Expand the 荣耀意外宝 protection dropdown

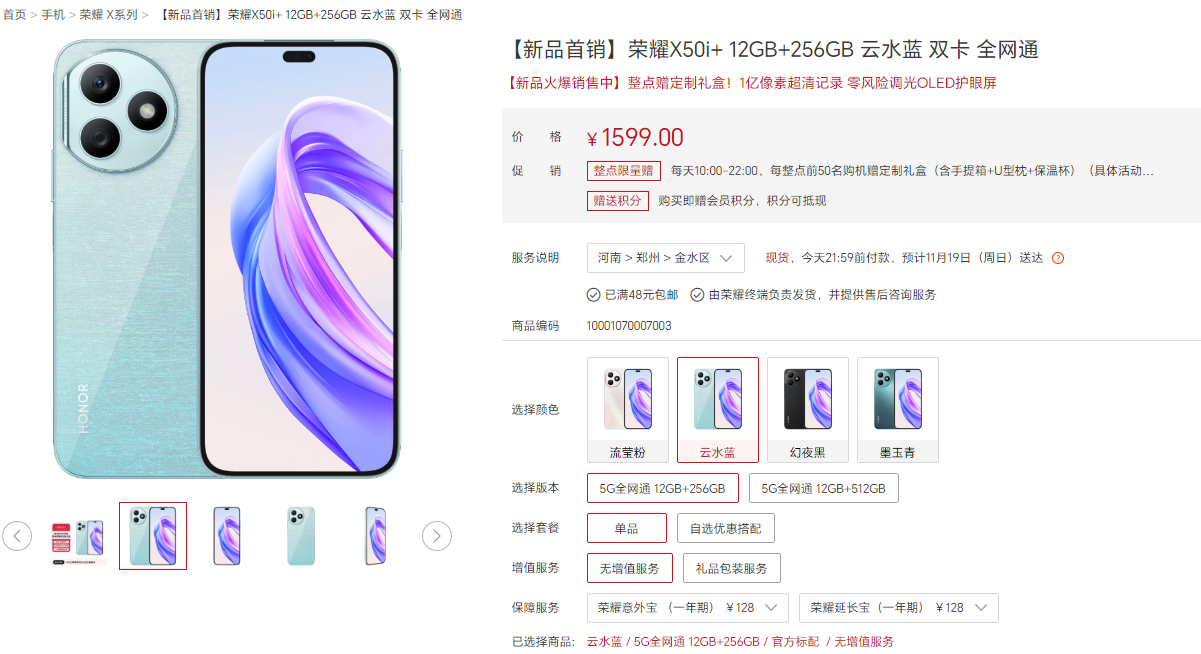(x=688, y=608)
